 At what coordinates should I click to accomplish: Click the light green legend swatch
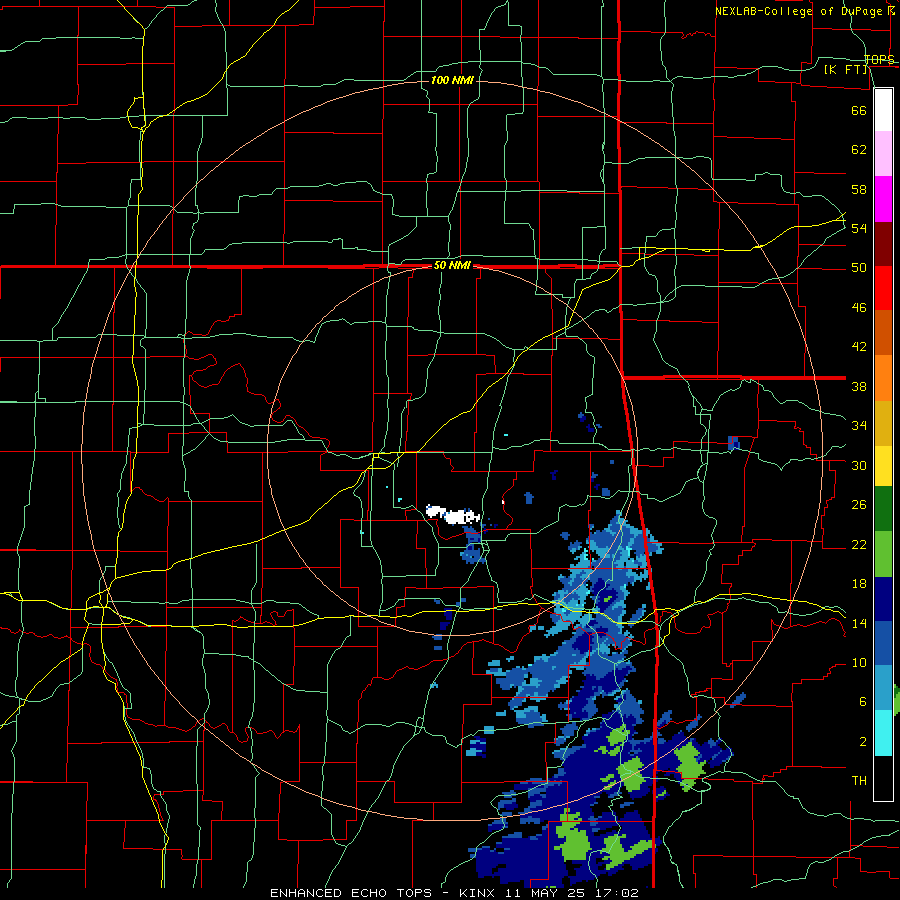(883, 554)
